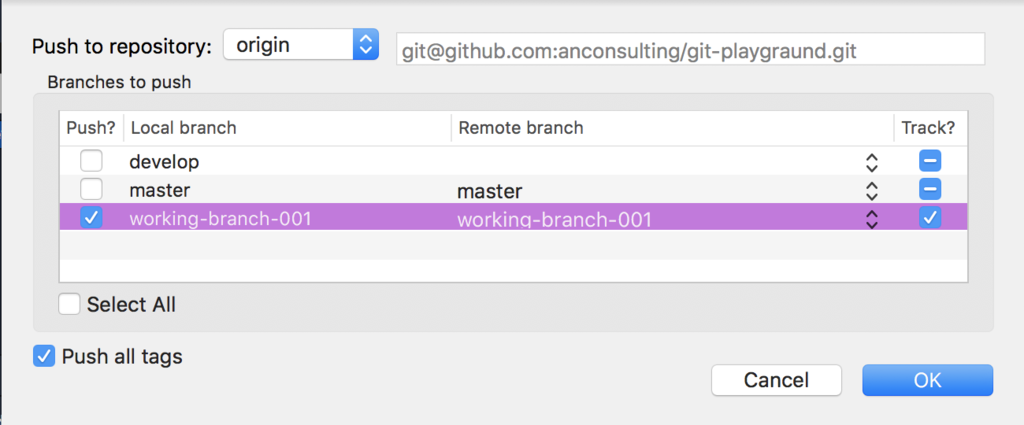The image size is (1024, 425).
Task: Toggle Track for develop branch
Action: [930, 161]
